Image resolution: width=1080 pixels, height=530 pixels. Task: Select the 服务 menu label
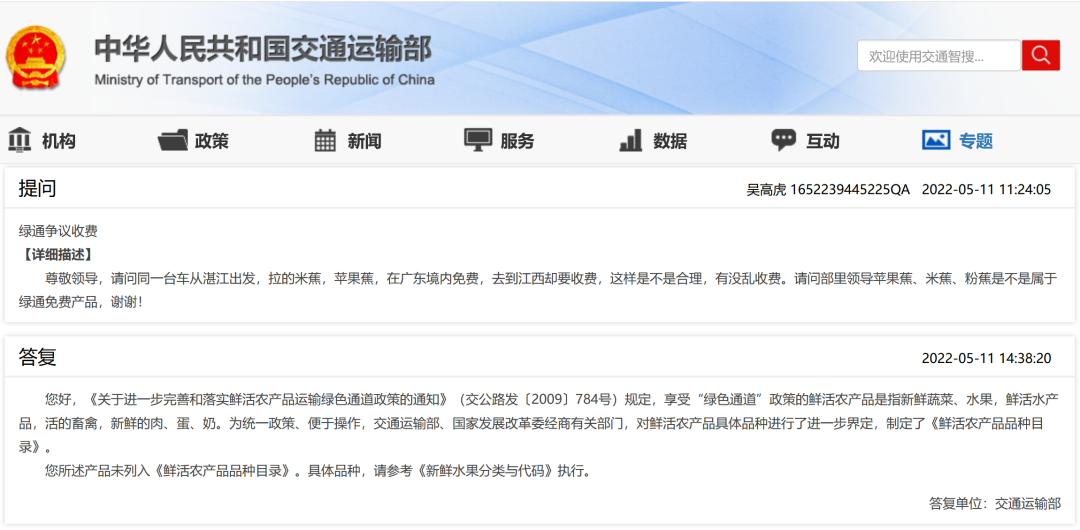(517, 141)
